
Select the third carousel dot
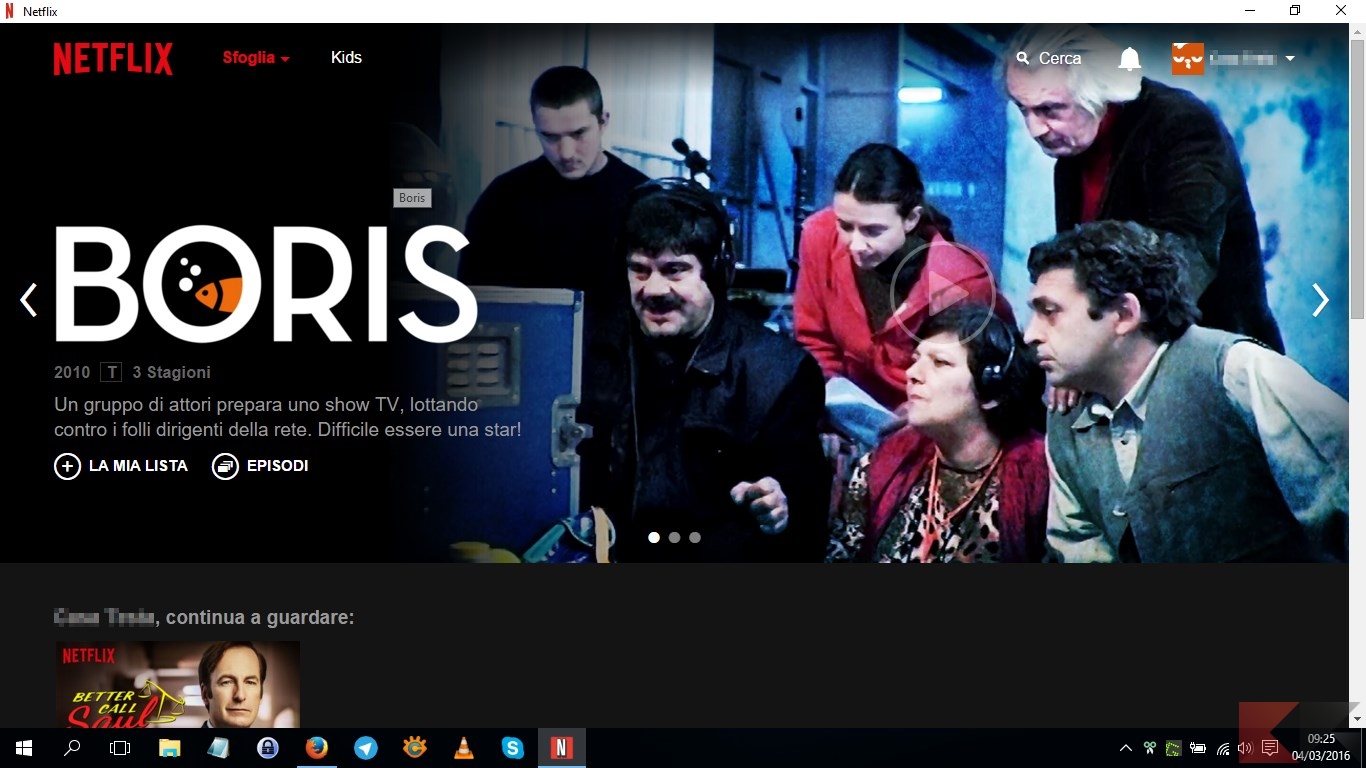tap(695, 537)
